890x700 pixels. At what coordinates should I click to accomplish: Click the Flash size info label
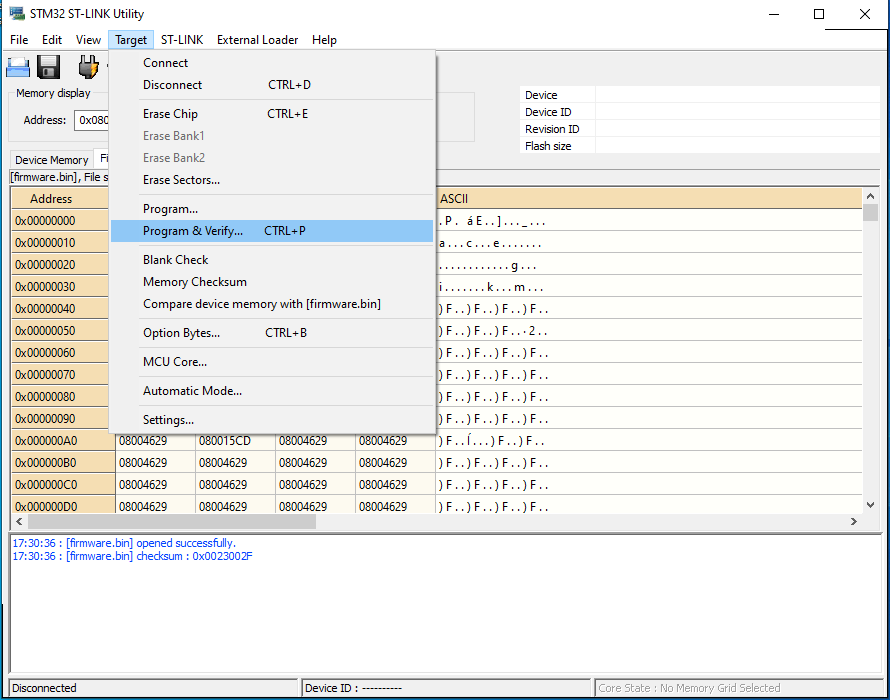point(548,146)
